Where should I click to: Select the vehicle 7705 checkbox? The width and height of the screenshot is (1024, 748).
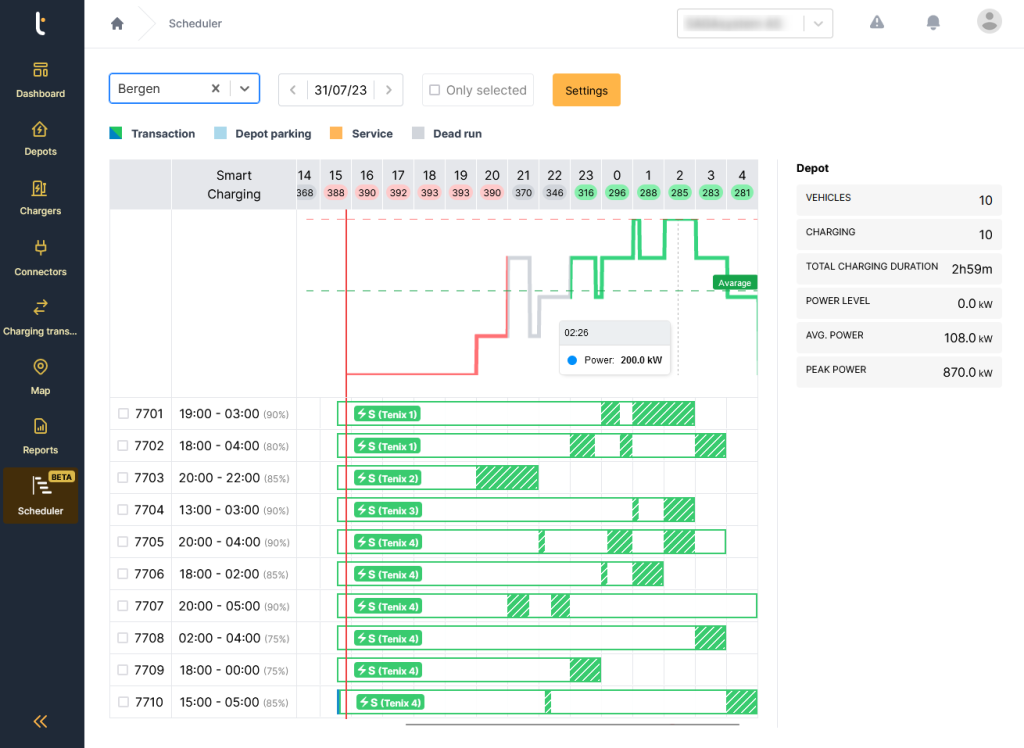coord(123,542)
